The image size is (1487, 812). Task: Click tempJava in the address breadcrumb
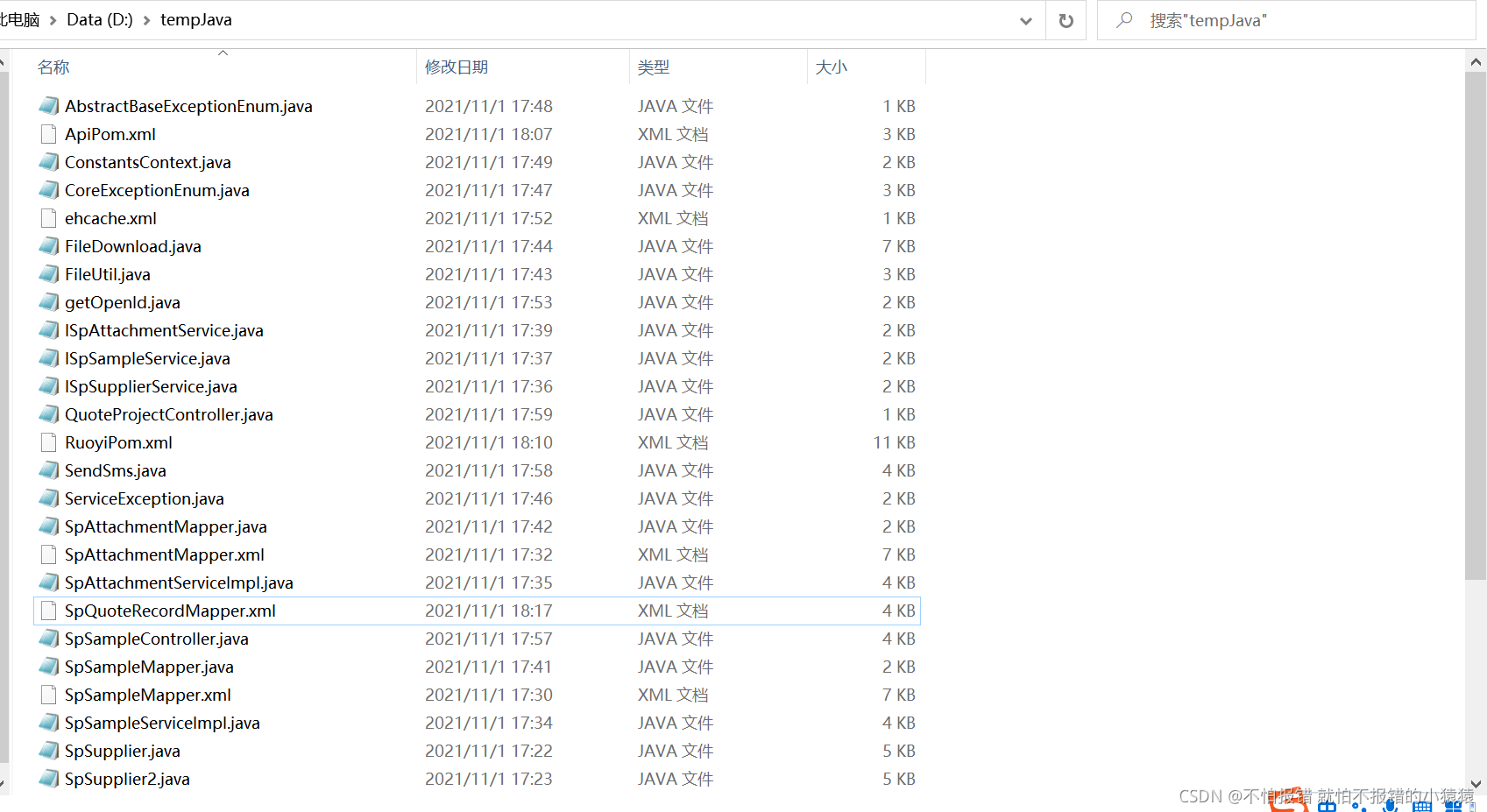[x=196, y=19]
